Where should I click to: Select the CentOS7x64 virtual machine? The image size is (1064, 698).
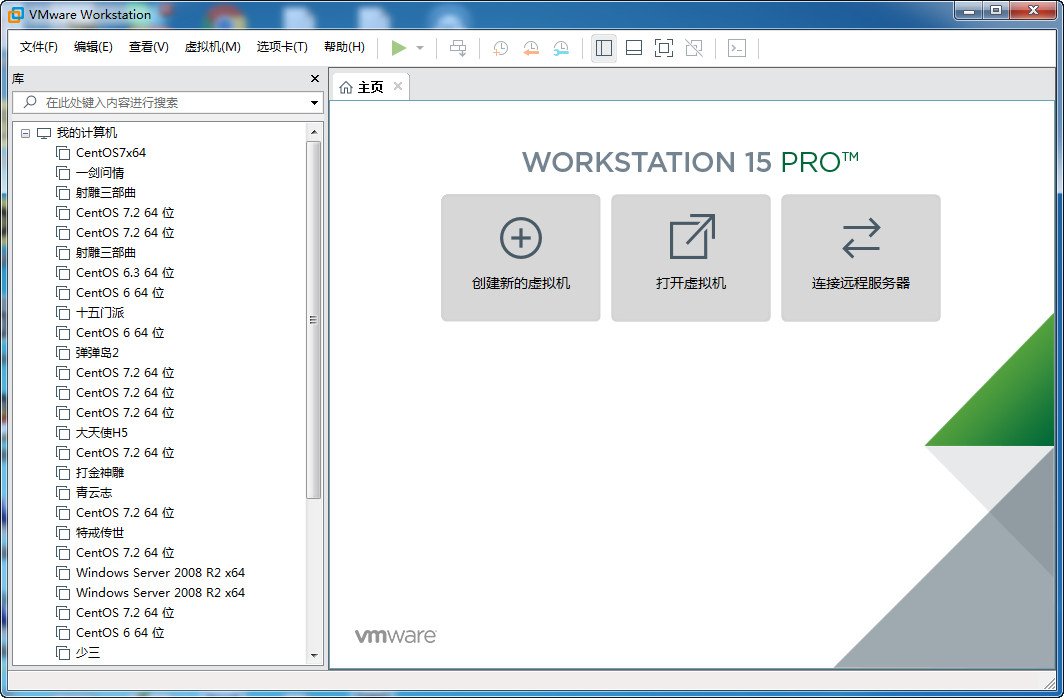point(111,153)
